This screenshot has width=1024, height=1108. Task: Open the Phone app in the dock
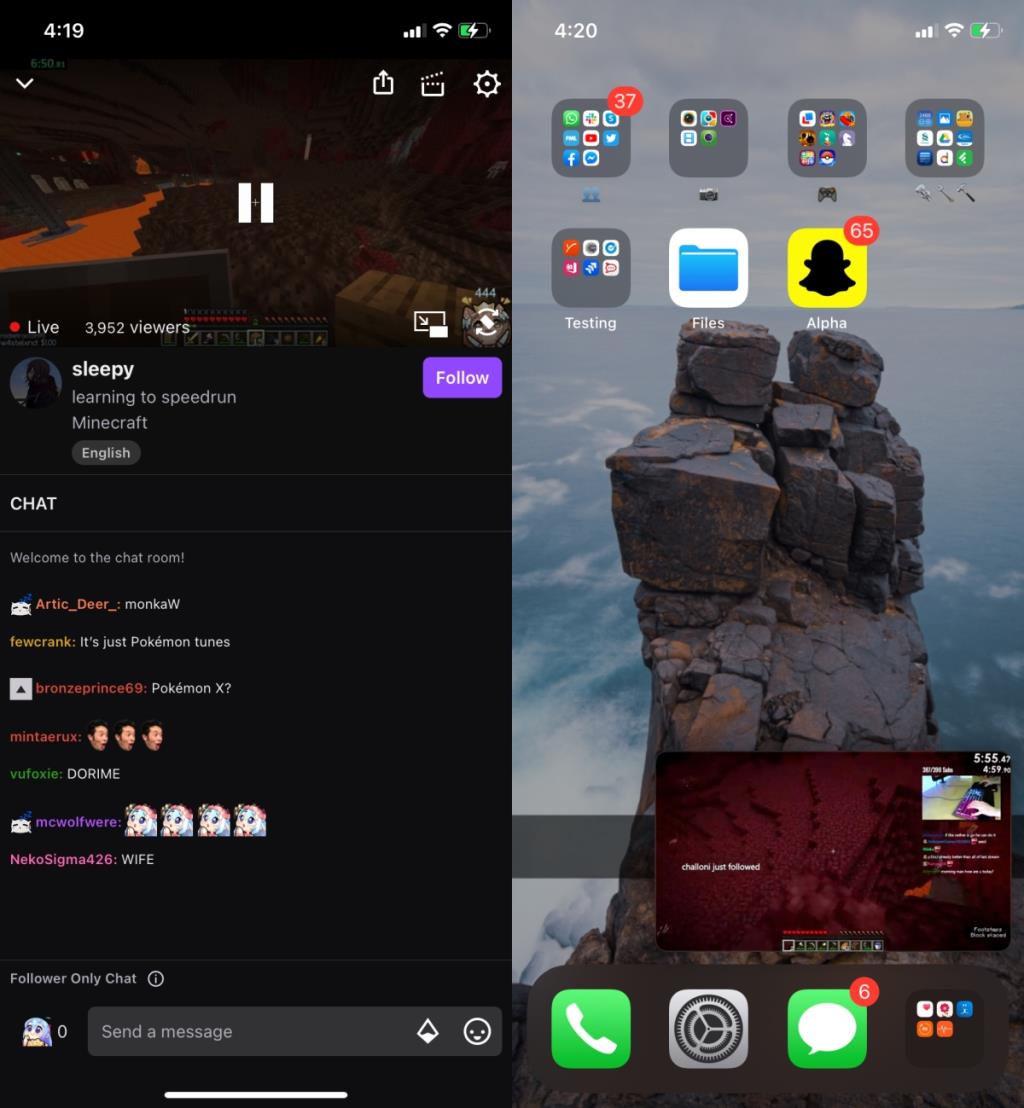click(590, 1028)
